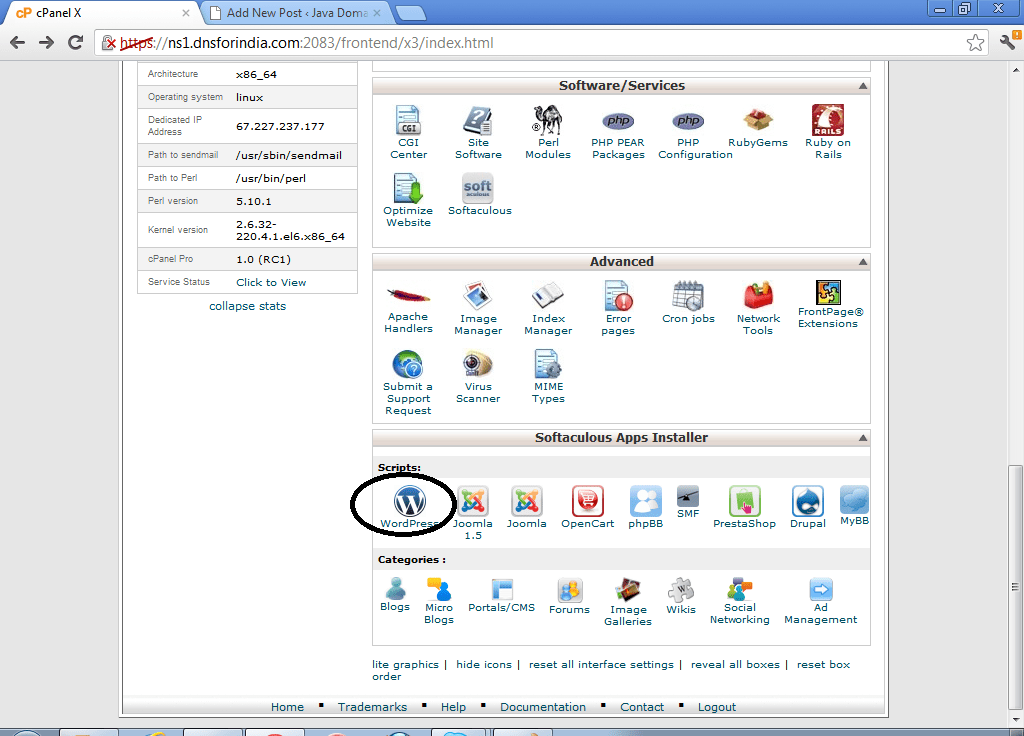Open Cron jobs

point(688,302)
